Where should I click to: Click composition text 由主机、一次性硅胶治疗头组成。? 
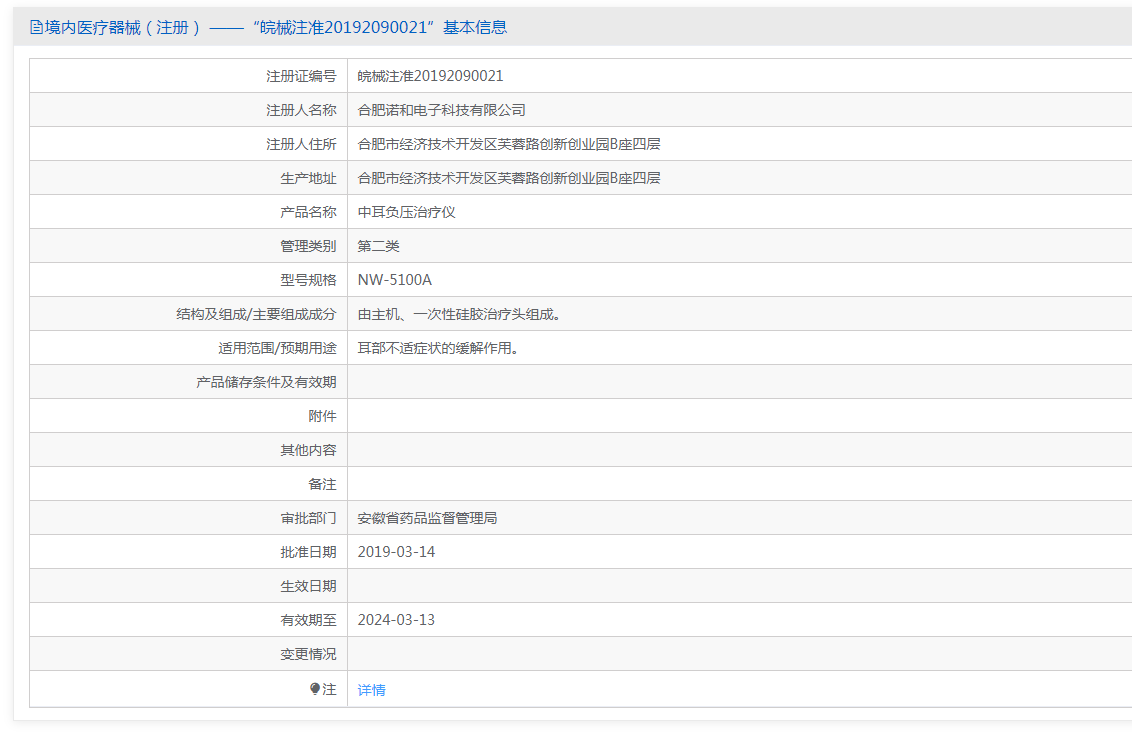point(459,314)
